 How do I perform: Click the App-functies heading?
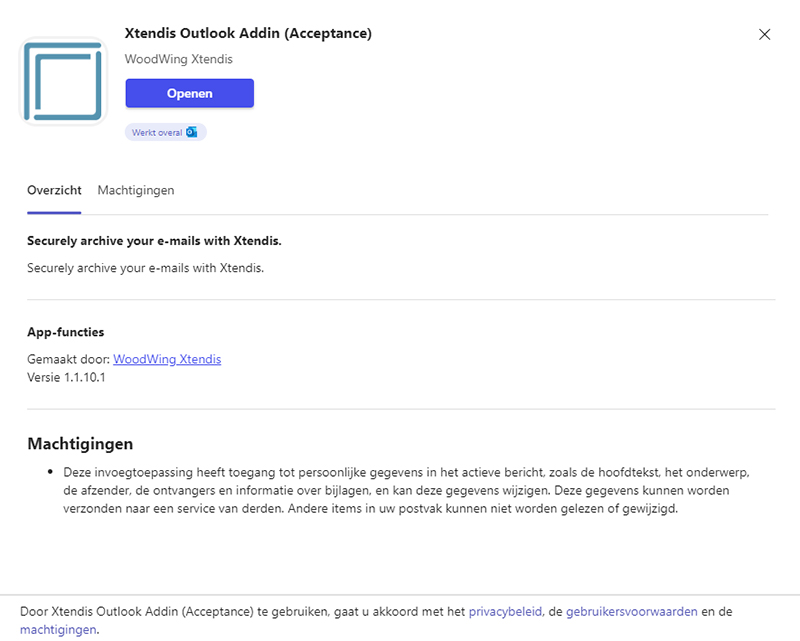pyautogui.click(x=62, y=331)
